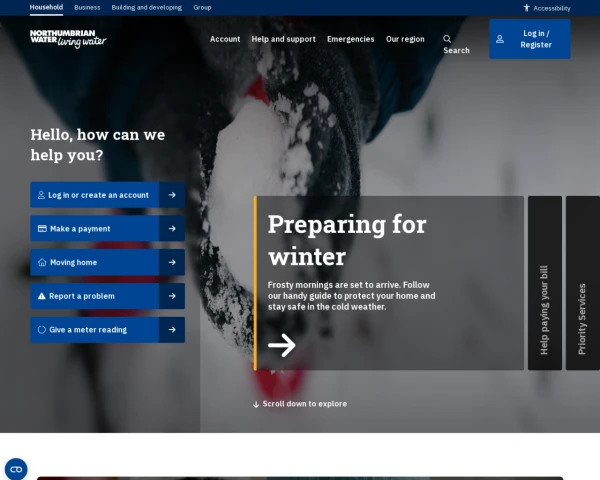Click the meter icon in Give a meter reading
Screen dimensions: 600x480
click(42, 330)
